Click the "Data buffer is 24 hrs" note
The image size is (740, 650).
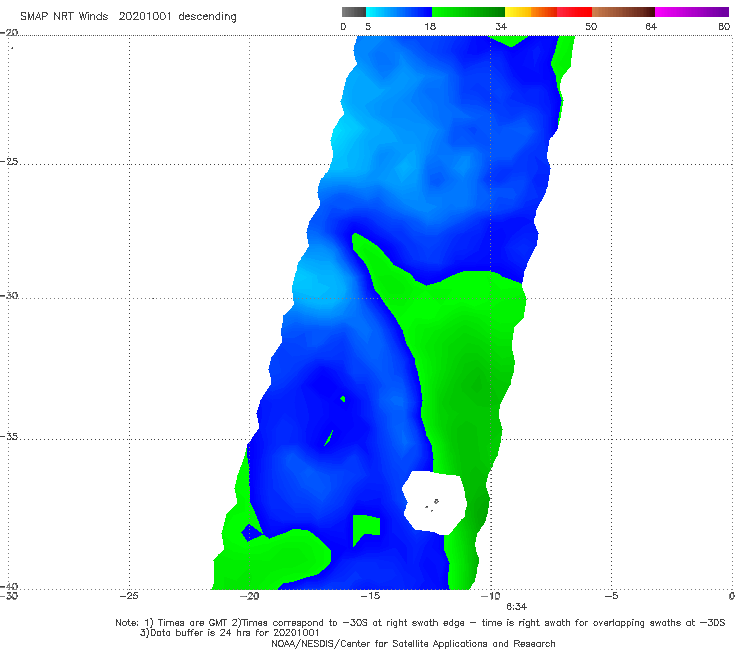coord(229,633)
